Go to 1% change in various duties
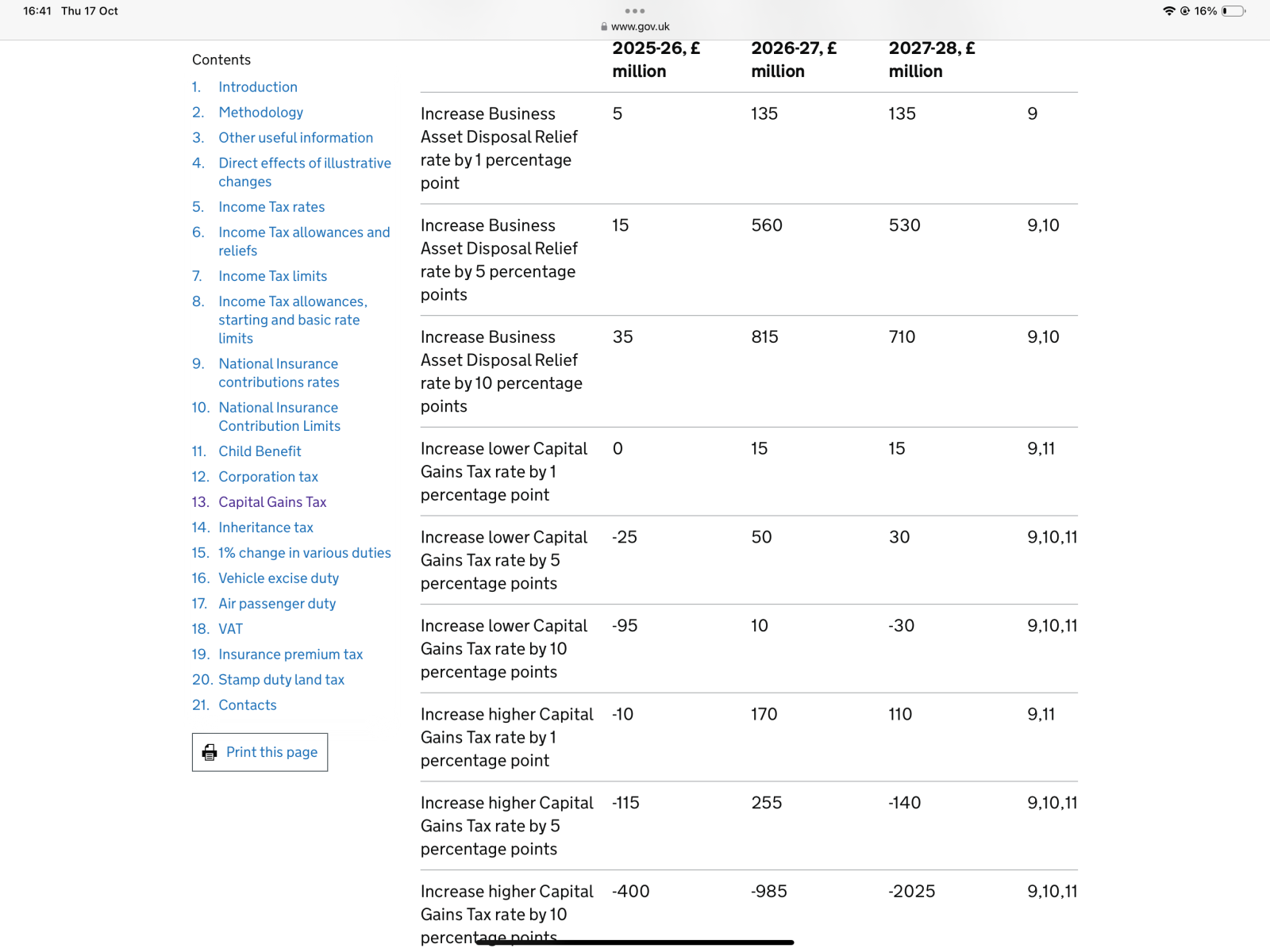Image resolution: width=1270 pixels, height=952 pixels. pyautogui.click(x=305, y=553)
